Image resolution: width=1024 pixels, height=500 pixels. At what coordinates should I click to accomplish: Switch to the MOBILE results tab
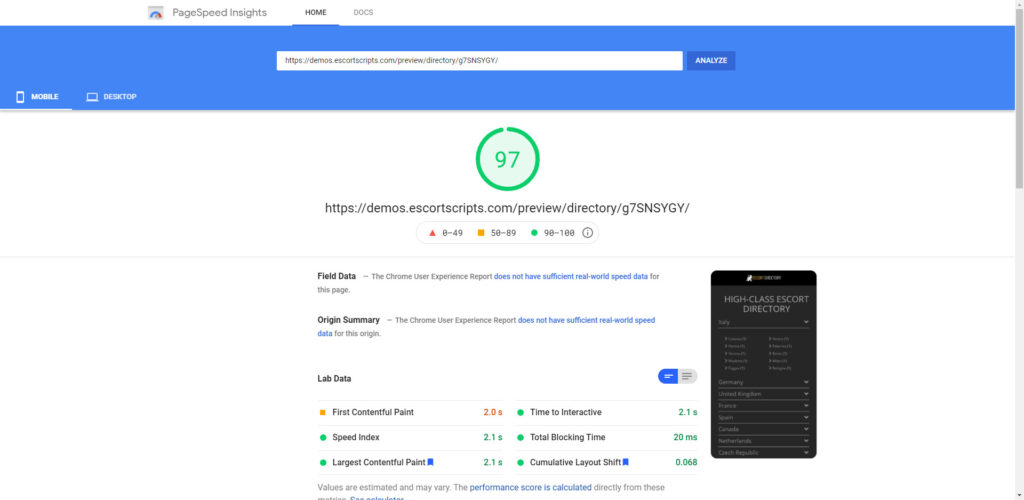point(37,97)
